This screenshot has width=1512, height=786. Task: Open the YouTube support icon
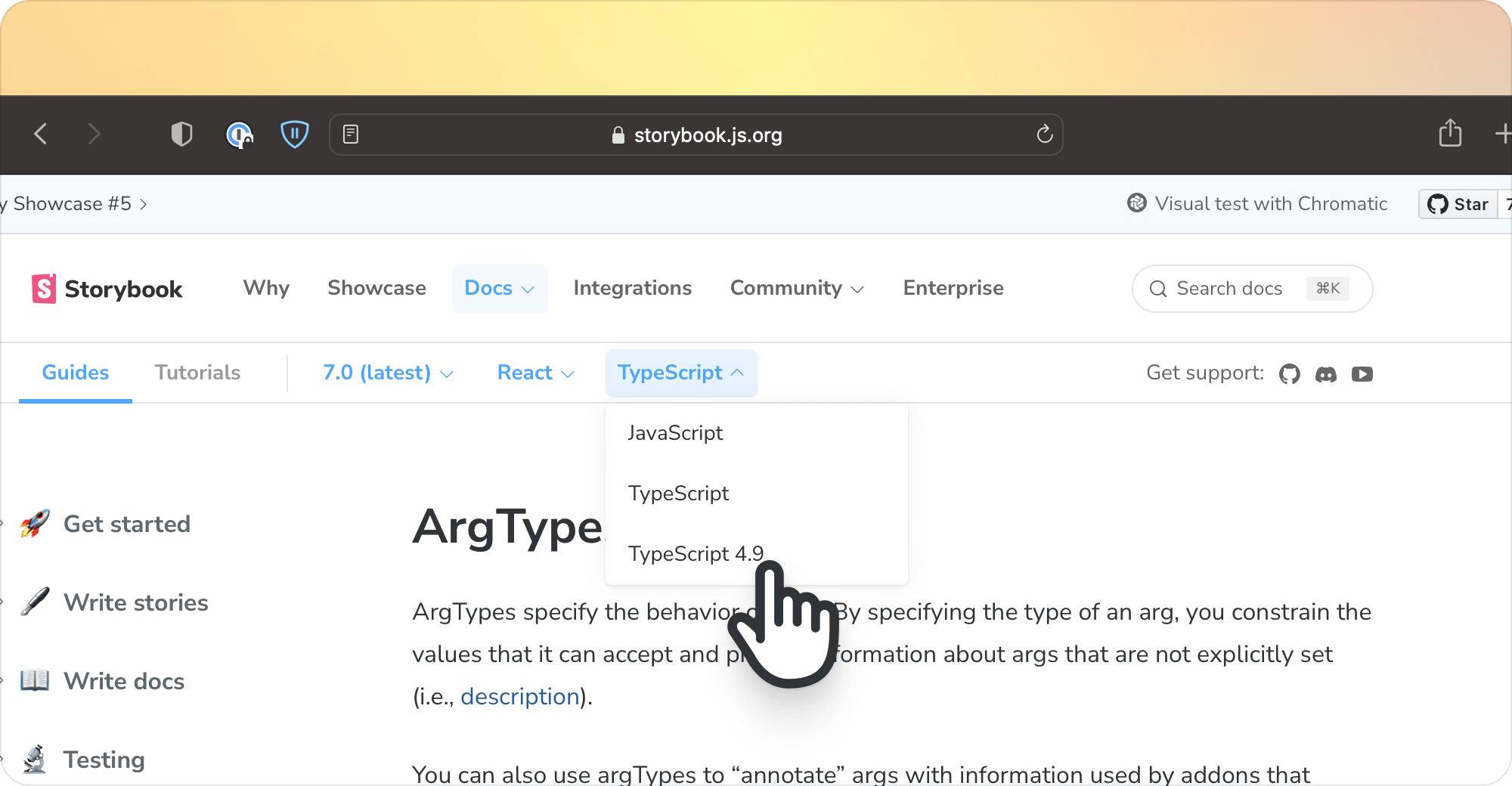1363,373
